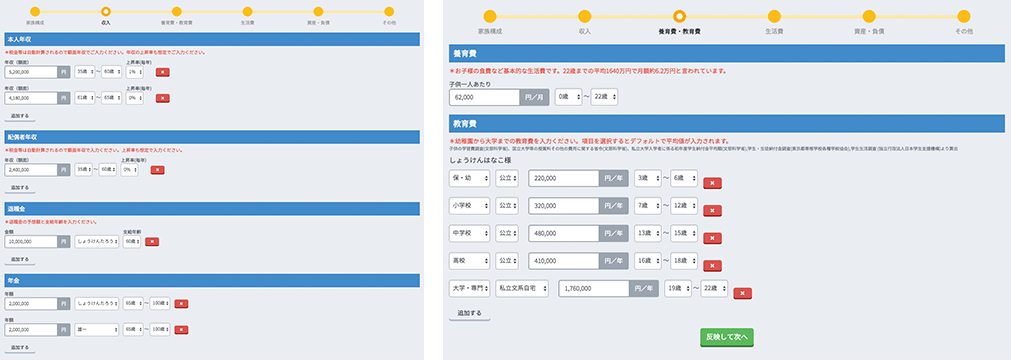Click the 1,760,000 university cost field
Viewport: 1011px width, 360px height.
click(594, 288)
